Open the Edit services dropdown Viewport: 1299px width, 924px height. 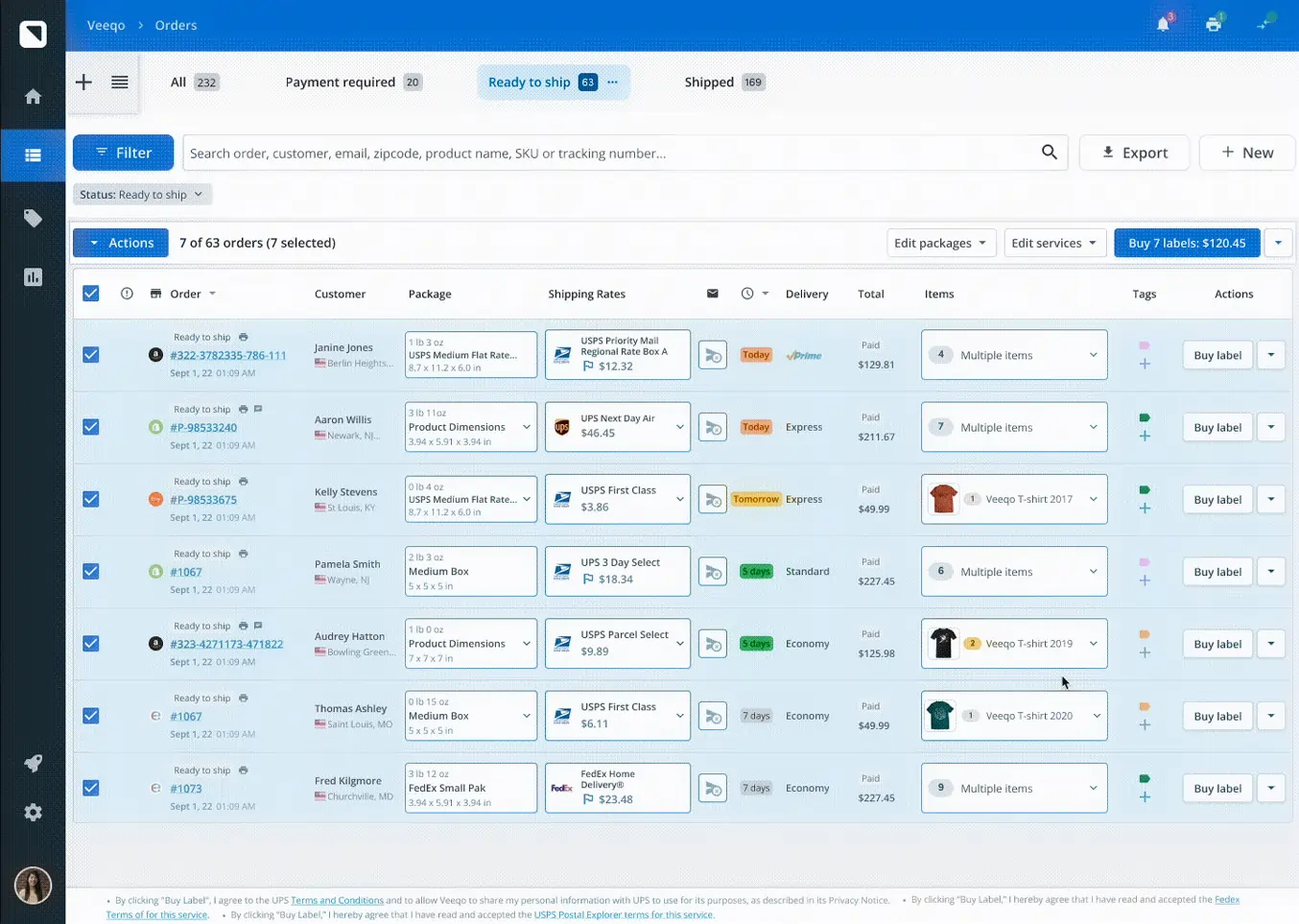coord(1054,243)
